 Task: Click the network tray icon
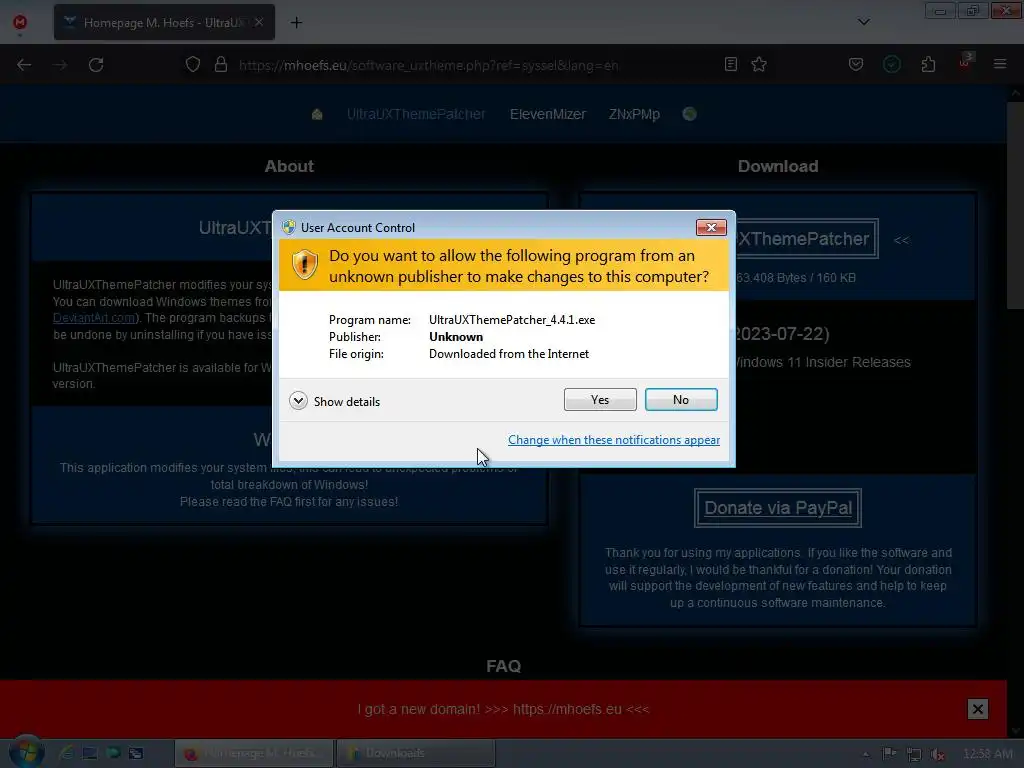[914, 754]
